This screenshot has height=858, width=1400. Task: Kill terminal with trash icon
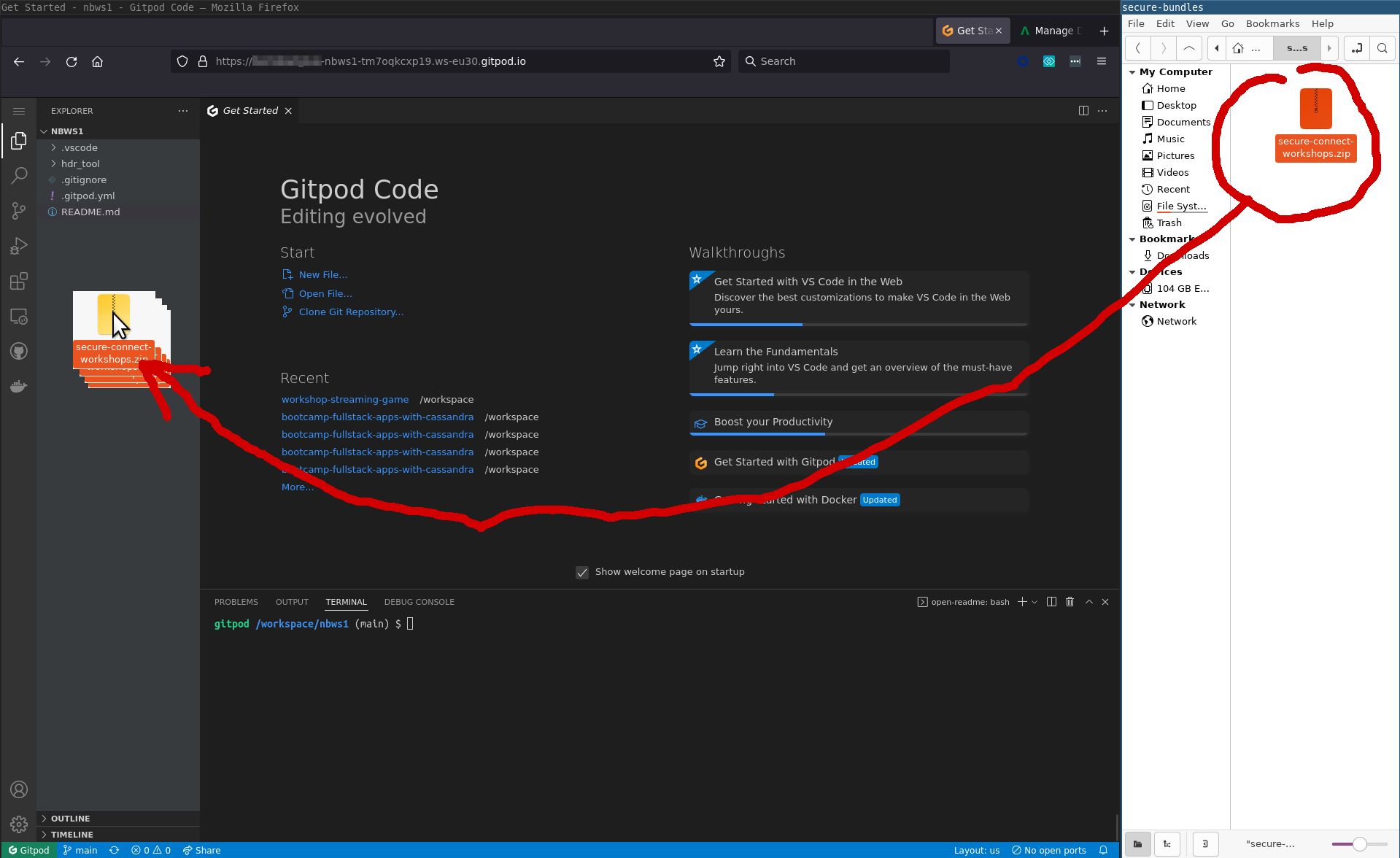coord(1070,602)
